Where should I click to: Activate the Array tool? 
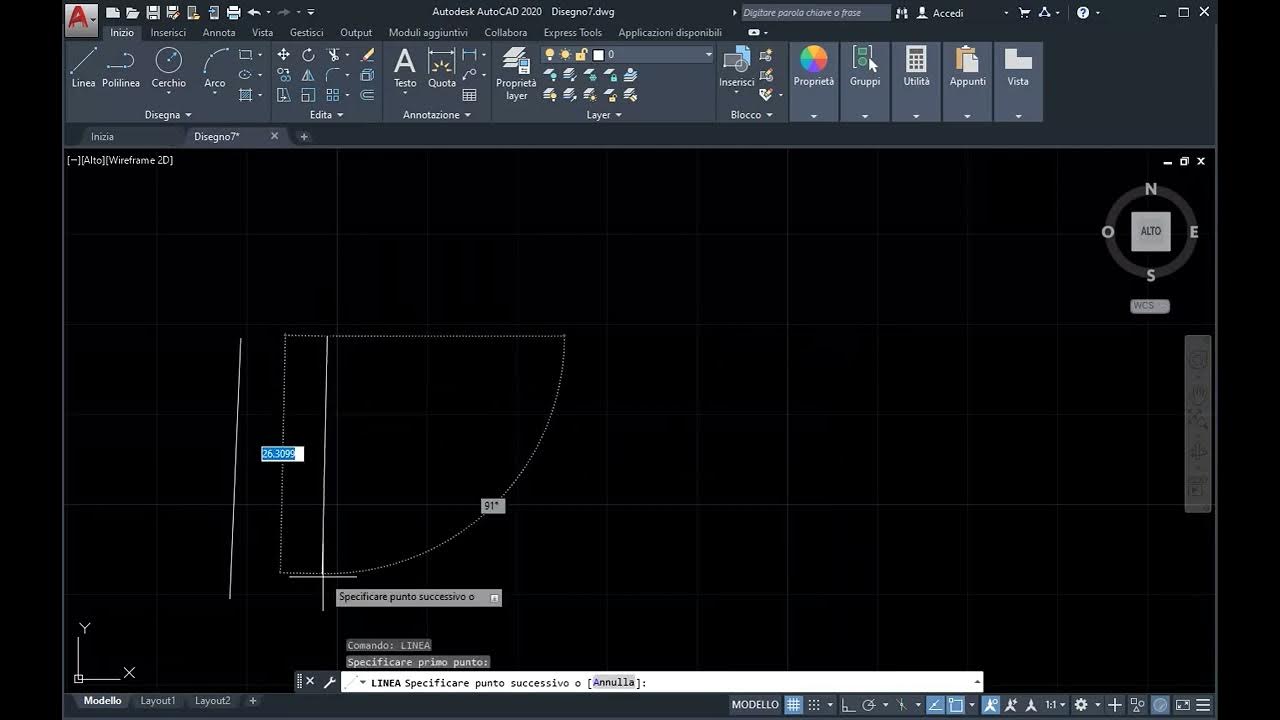tap(333, 95)
